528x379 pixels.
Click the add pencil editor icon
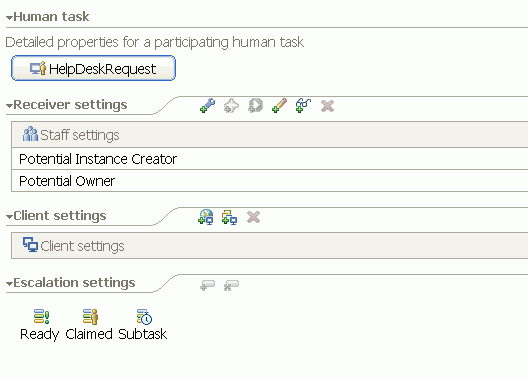point(279,106)
